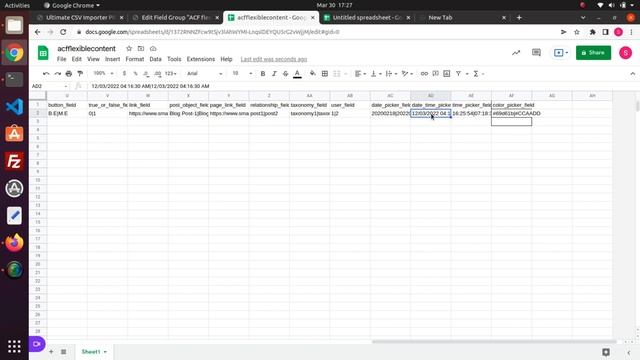The image size is (640, 360).
Task: Undo the last edit
Action: click(x=46, y=73)
